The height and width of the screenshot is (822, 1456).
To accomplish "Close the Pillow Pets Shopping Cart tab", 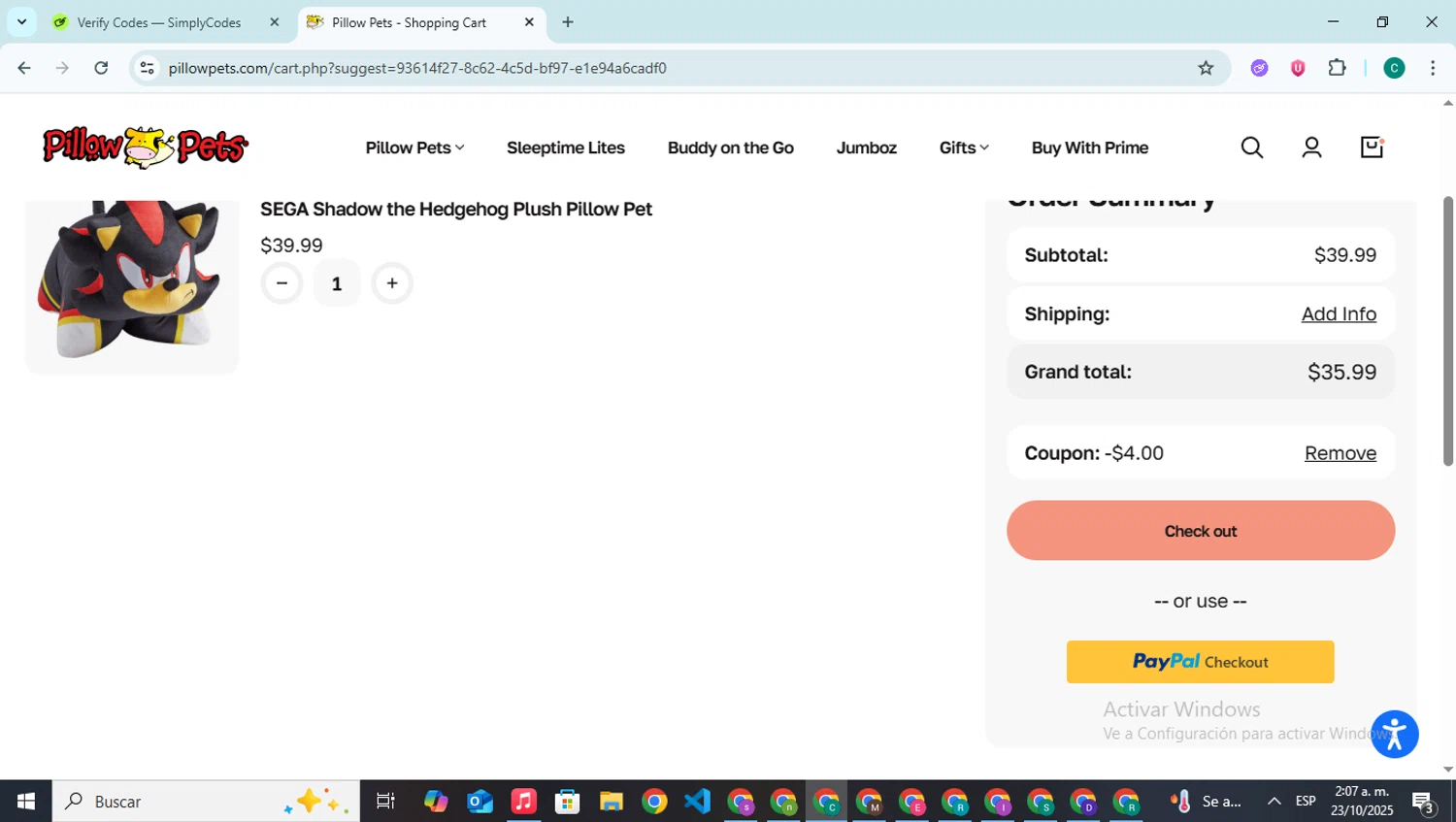I will [x=529, y=22].
